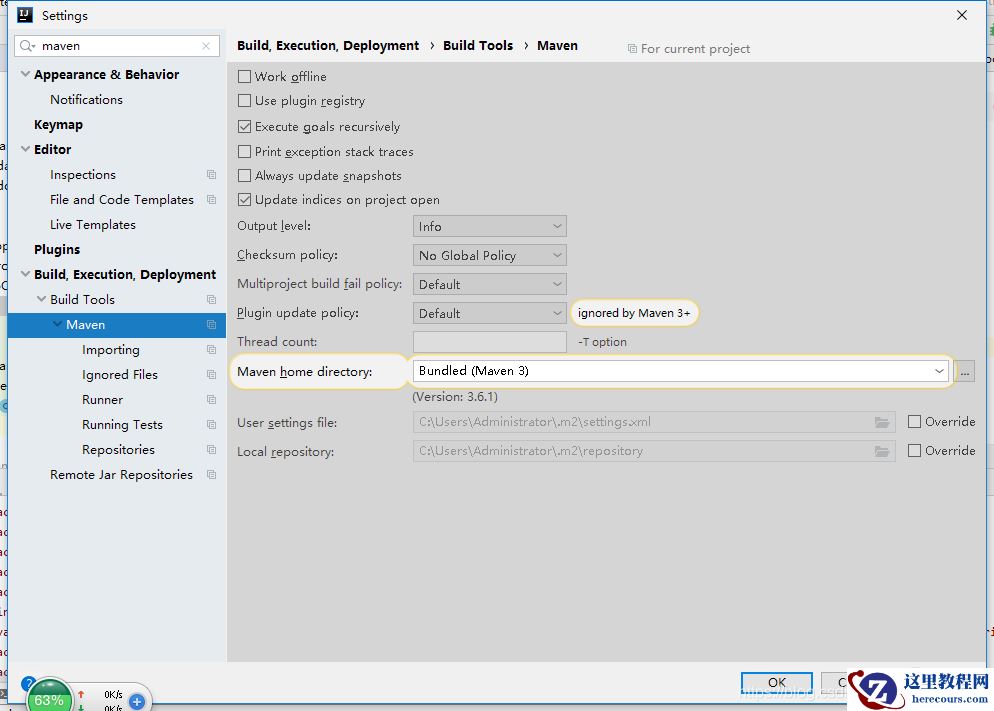Click the browse button for Maven home directory

coord(964,371)
